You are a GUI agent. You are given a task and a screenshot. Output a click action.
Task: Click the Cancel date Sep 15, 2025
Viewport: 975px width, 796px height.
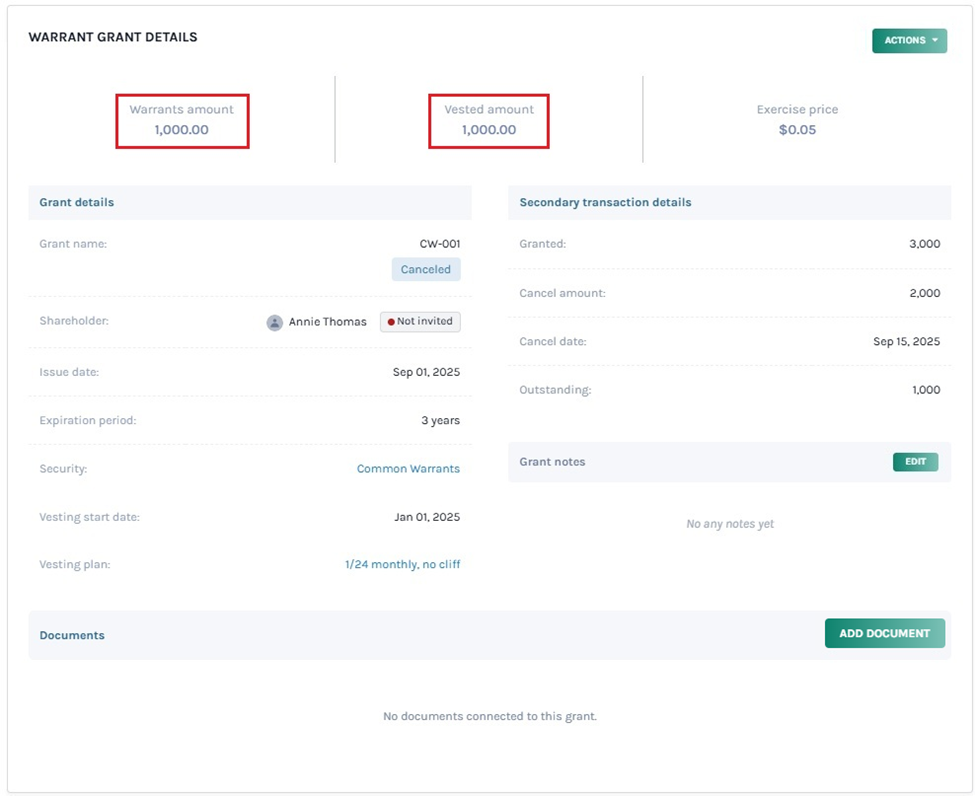(906, 341)
